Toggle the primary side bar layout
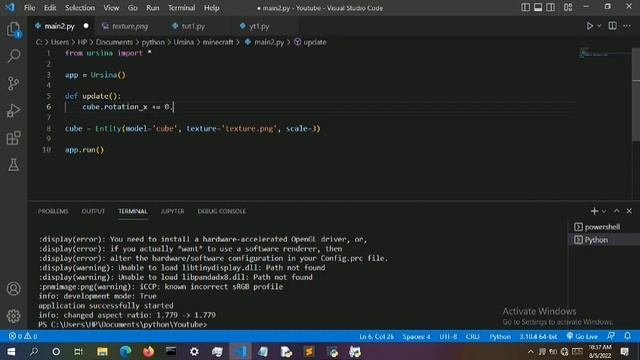The height and width of the screenshot is (360, 640). (525, 7)
